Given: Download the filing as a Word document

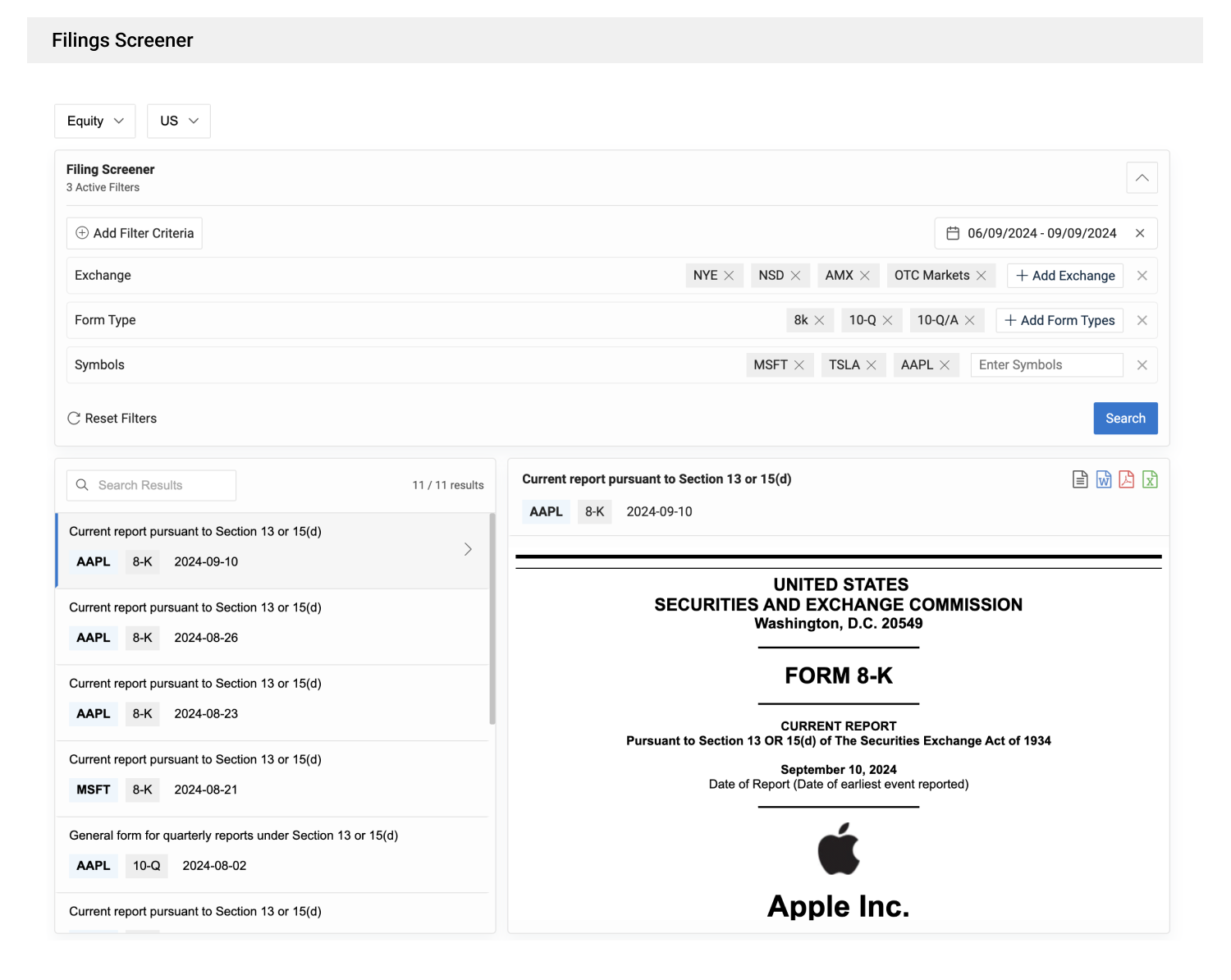Looking at the screenshot, I should point(1104,479).
